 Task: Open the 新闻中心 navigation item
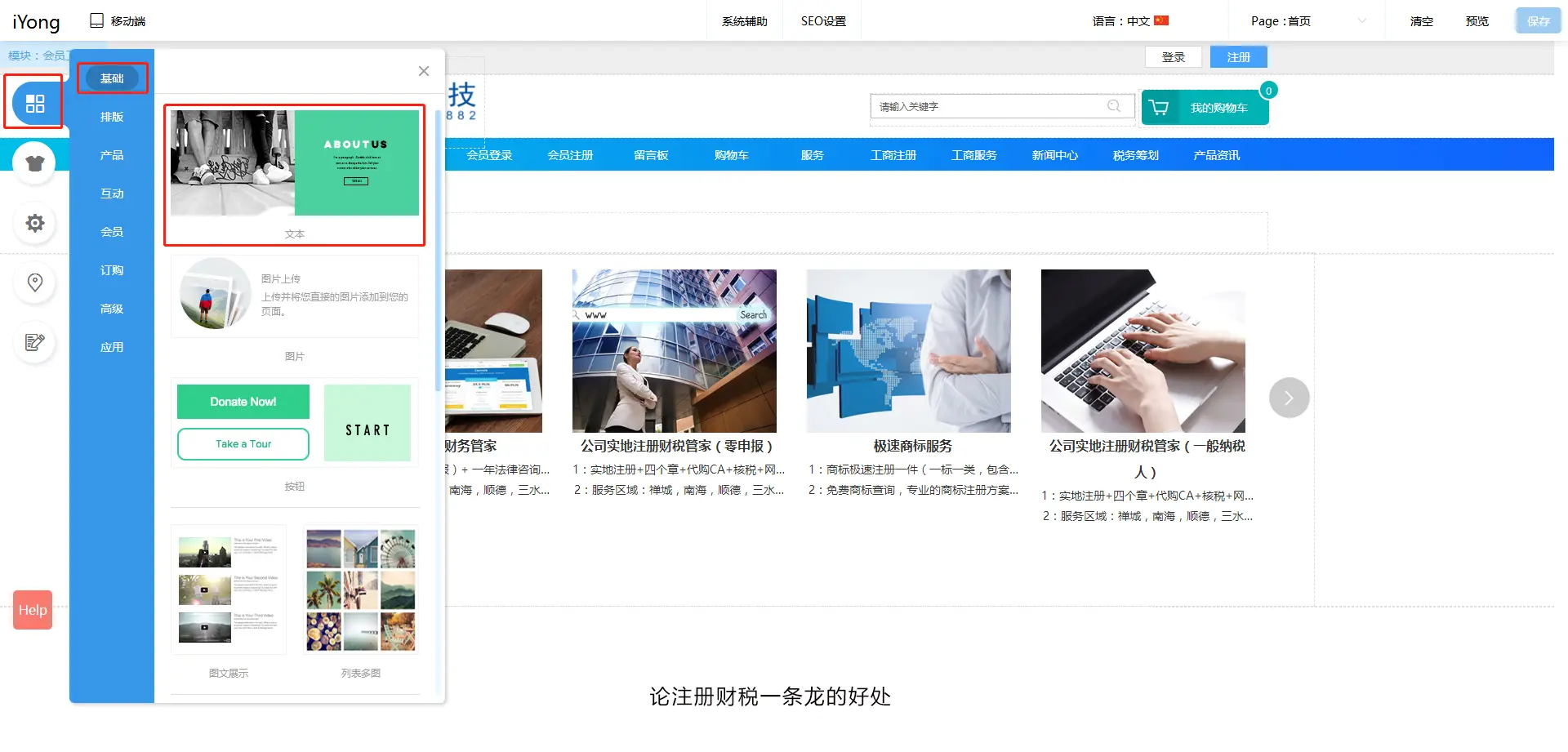tap(1054, 155)
